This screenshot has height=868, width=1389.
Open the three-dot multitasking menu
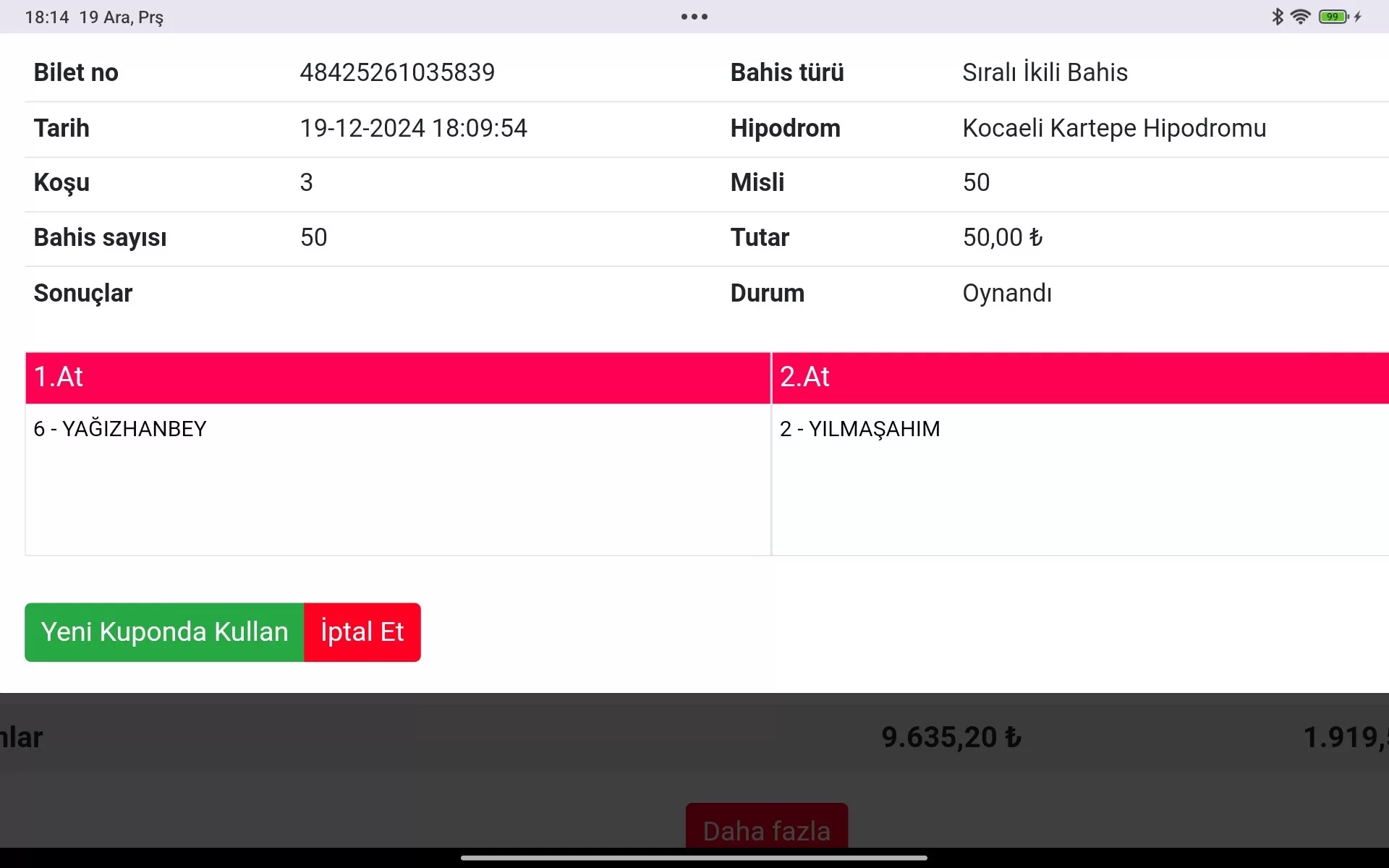694,17
